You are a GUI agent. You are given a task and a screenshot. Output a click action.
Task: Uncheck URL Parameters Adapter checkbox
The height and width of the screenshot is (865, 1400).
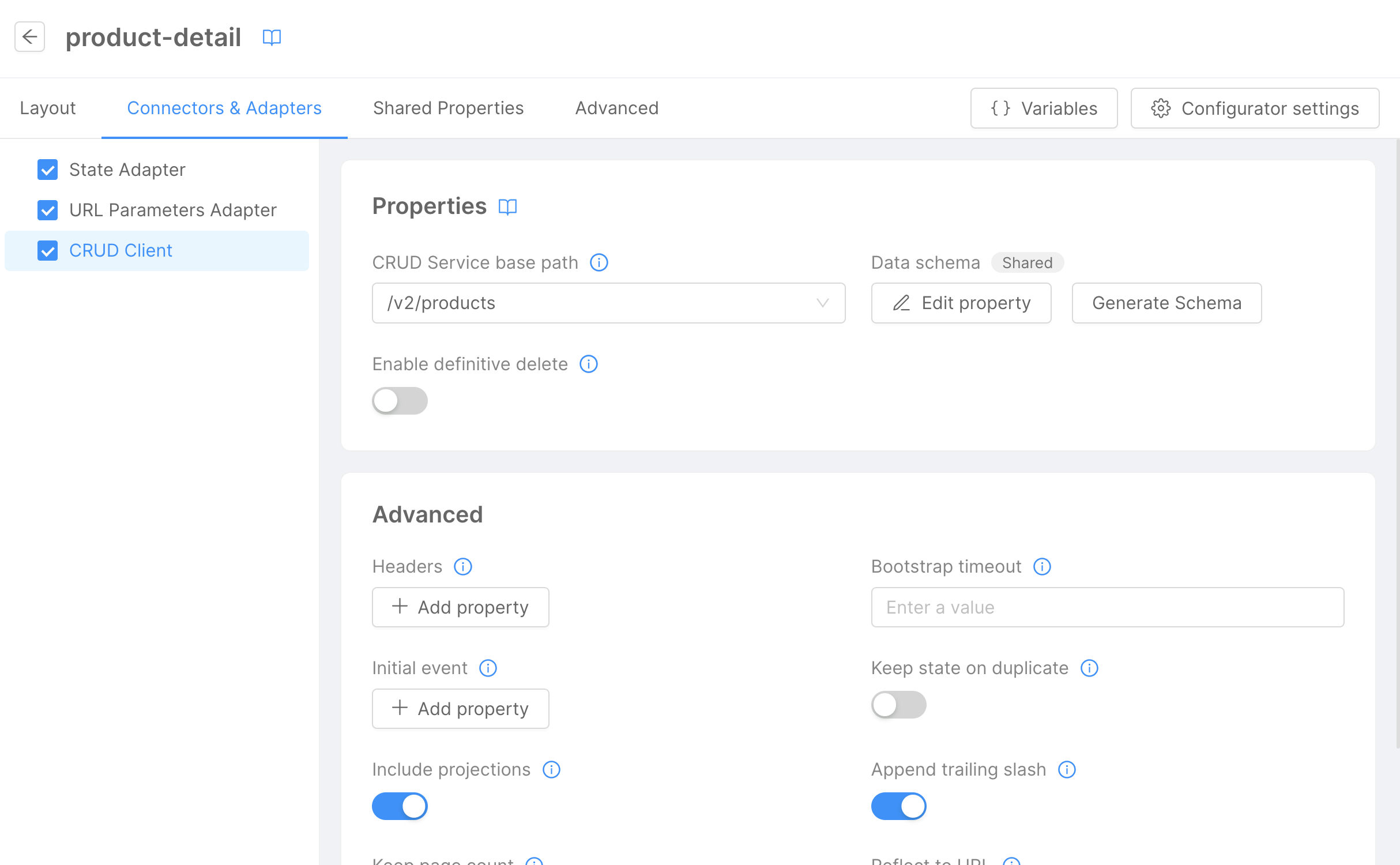(x=47, y=210)
